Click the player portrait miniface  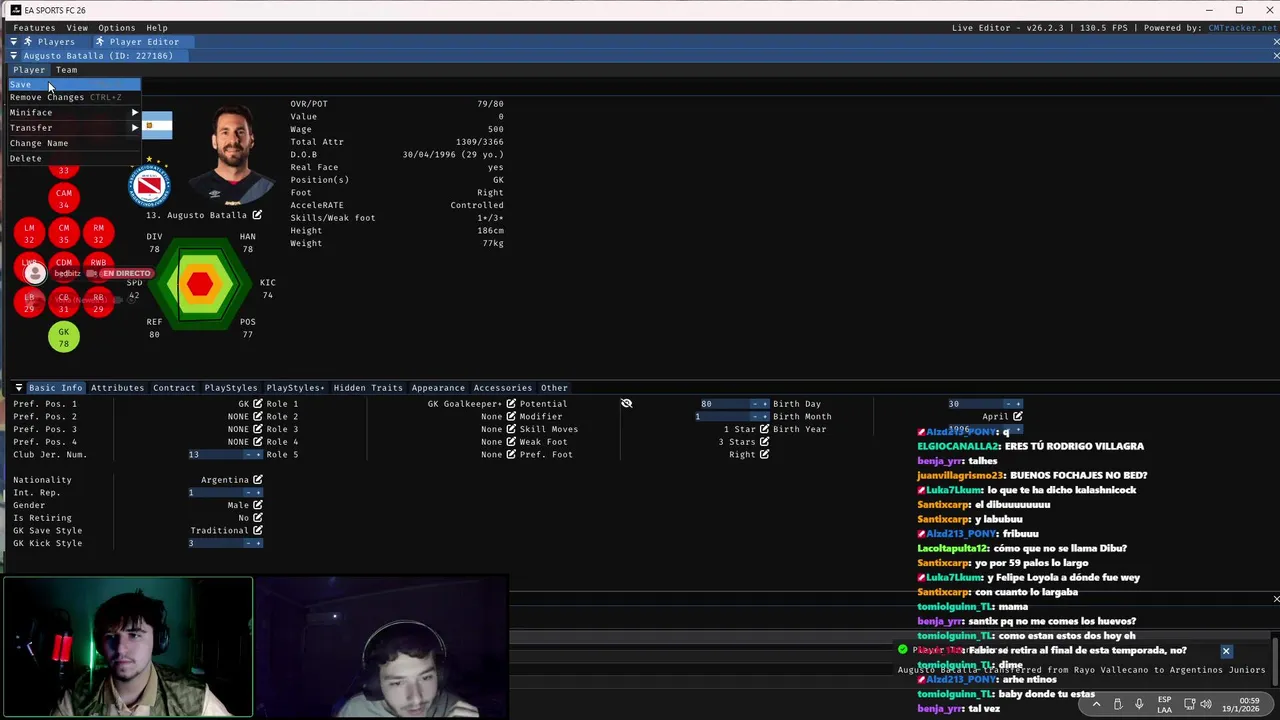coord(232,156)
